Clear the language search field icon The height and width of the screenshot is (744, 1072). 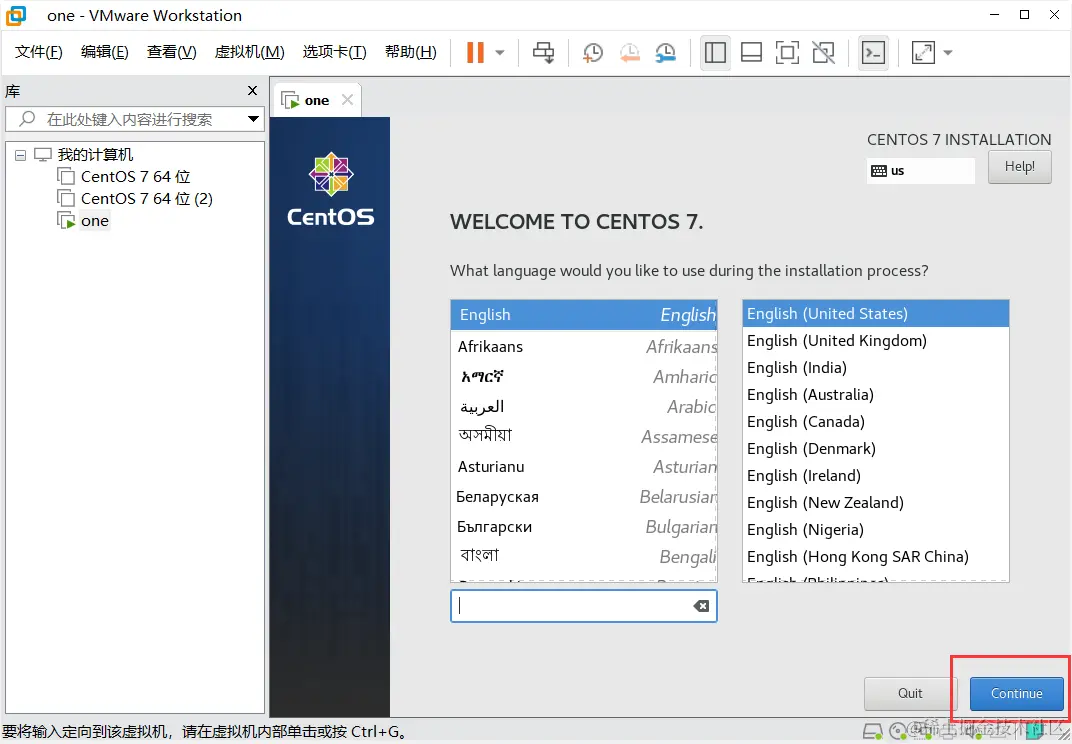(x=701, y=606)
